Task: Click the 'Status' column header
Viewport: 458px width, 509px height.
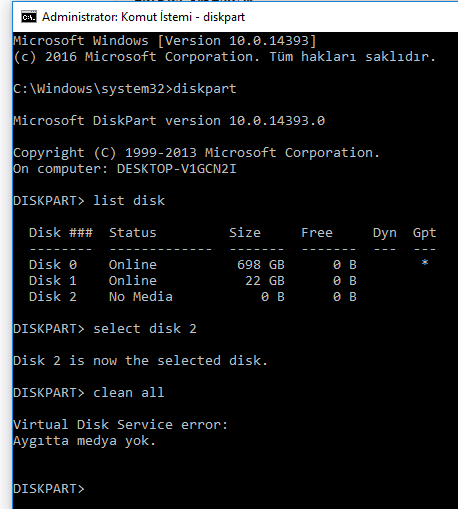Action: click(x=133, y=232)
